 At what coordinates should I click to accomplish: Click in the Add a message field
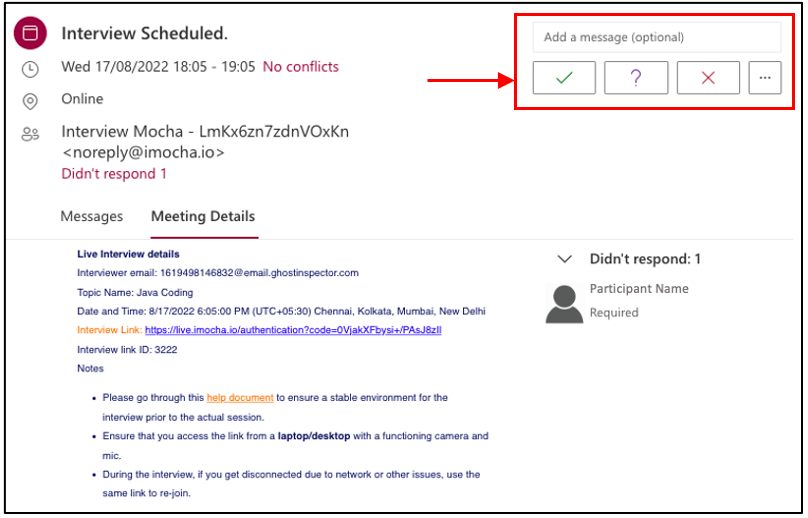pos(657,37)
